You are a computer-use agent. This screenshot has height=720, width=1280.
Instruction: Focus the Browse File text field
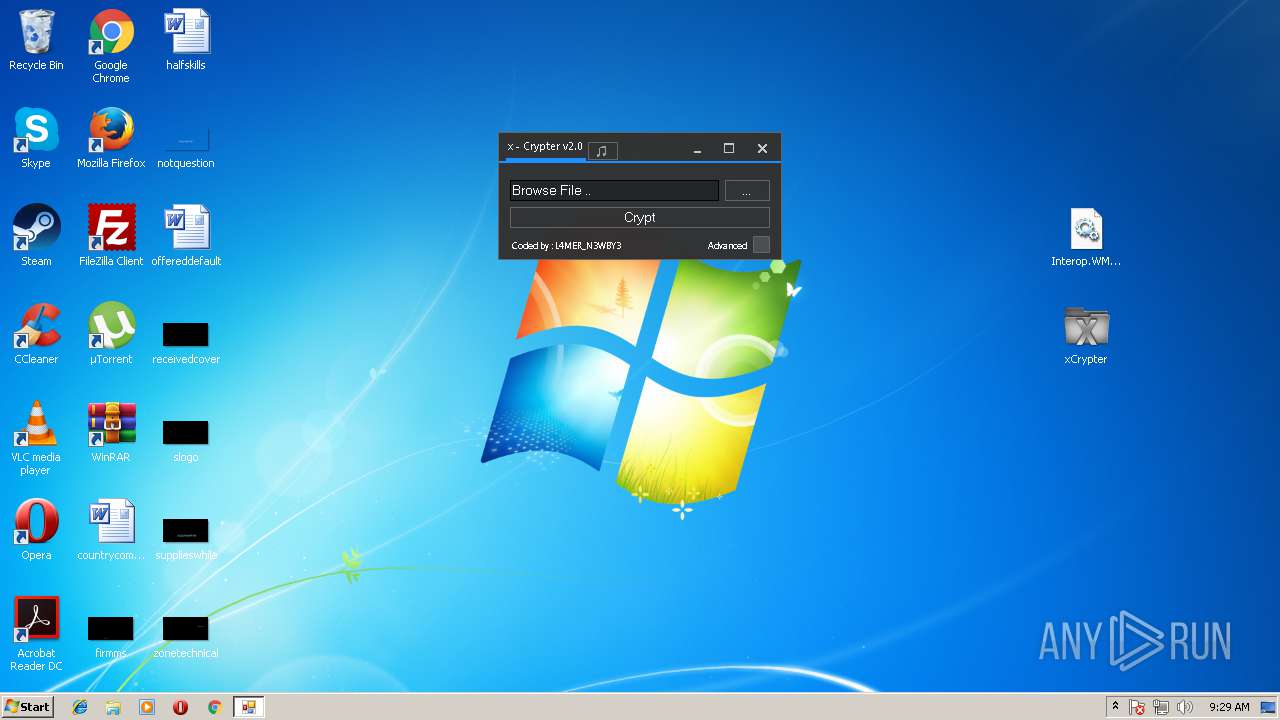[x=614, y=190]
